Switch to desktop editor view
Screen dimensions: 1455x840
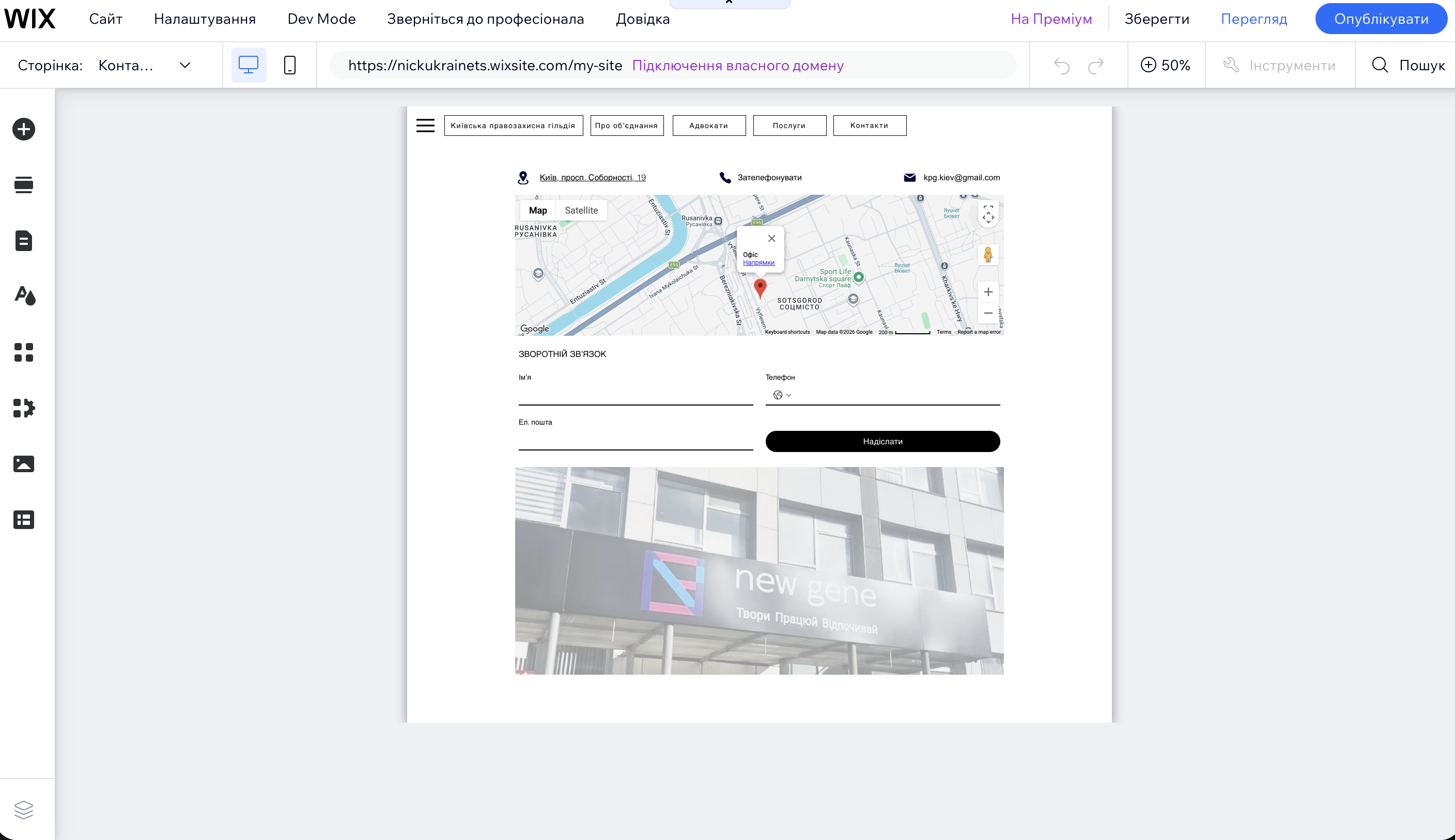(x=249, y=65)
